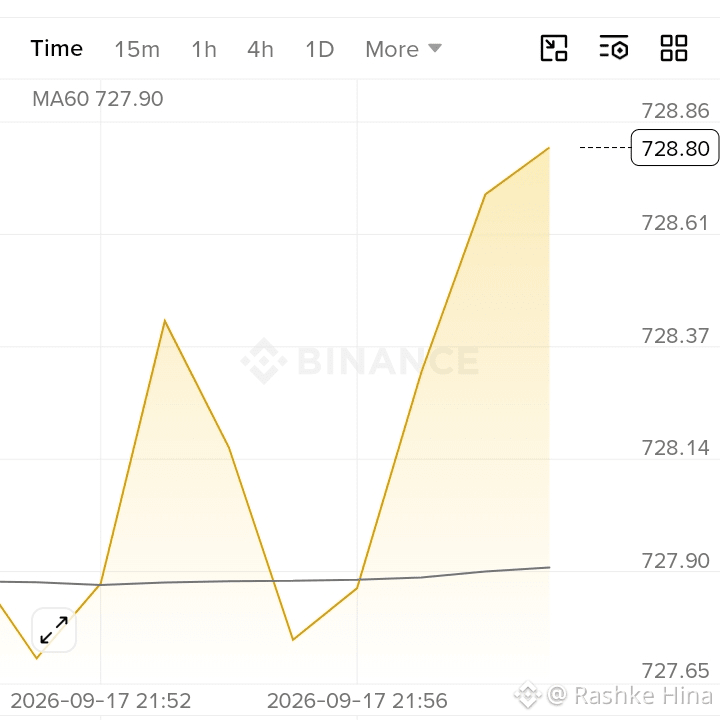Screen dimensions: 720x720
Task: Select the 4h interval tab
Action: 260,49
